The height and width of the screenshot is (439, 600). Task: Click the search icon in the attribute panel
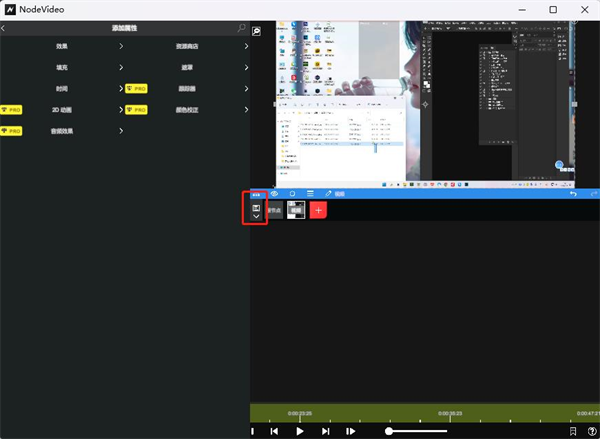click(242, 29)
